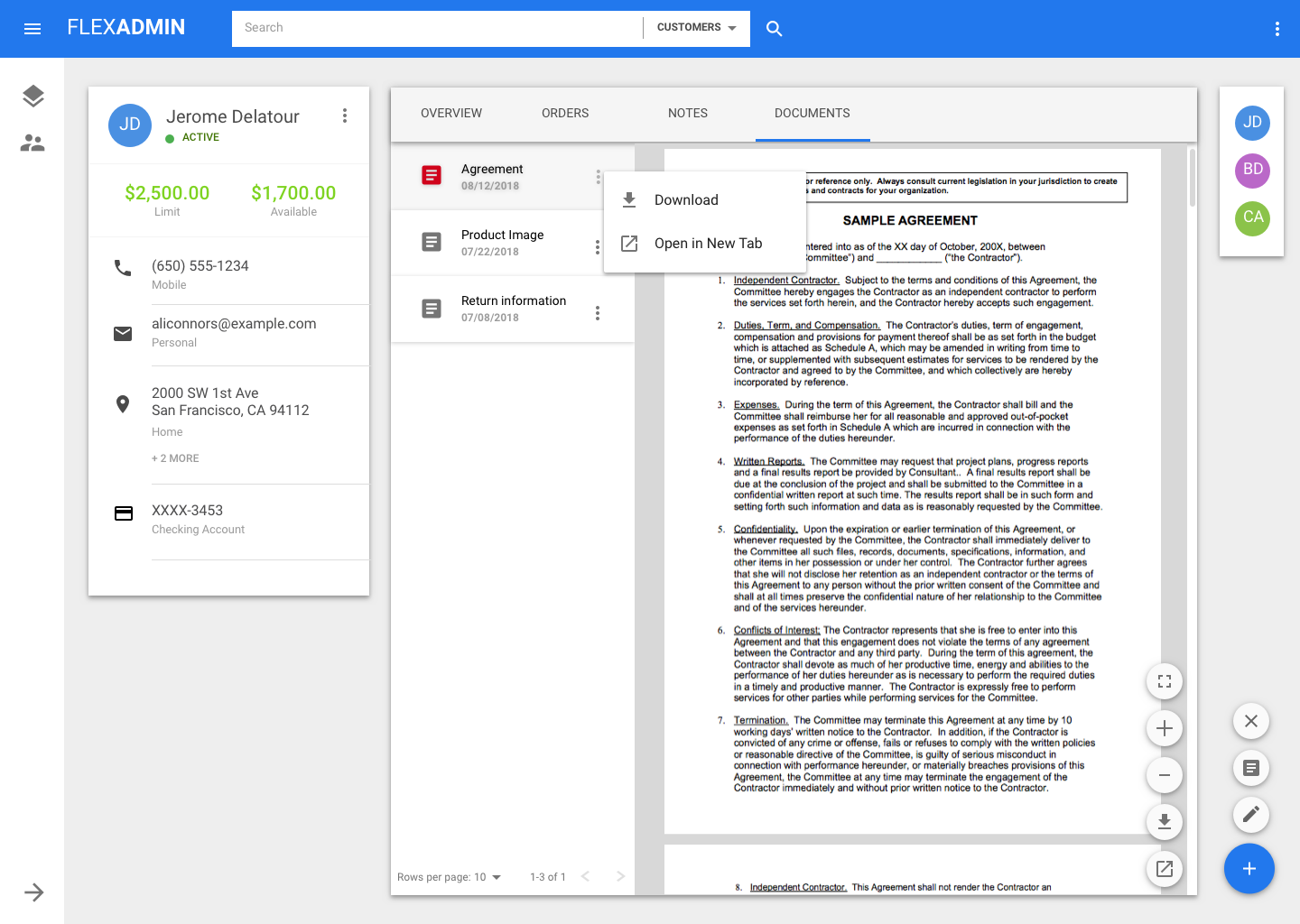Zoom in on the document with plus icon

(1165, 728)
